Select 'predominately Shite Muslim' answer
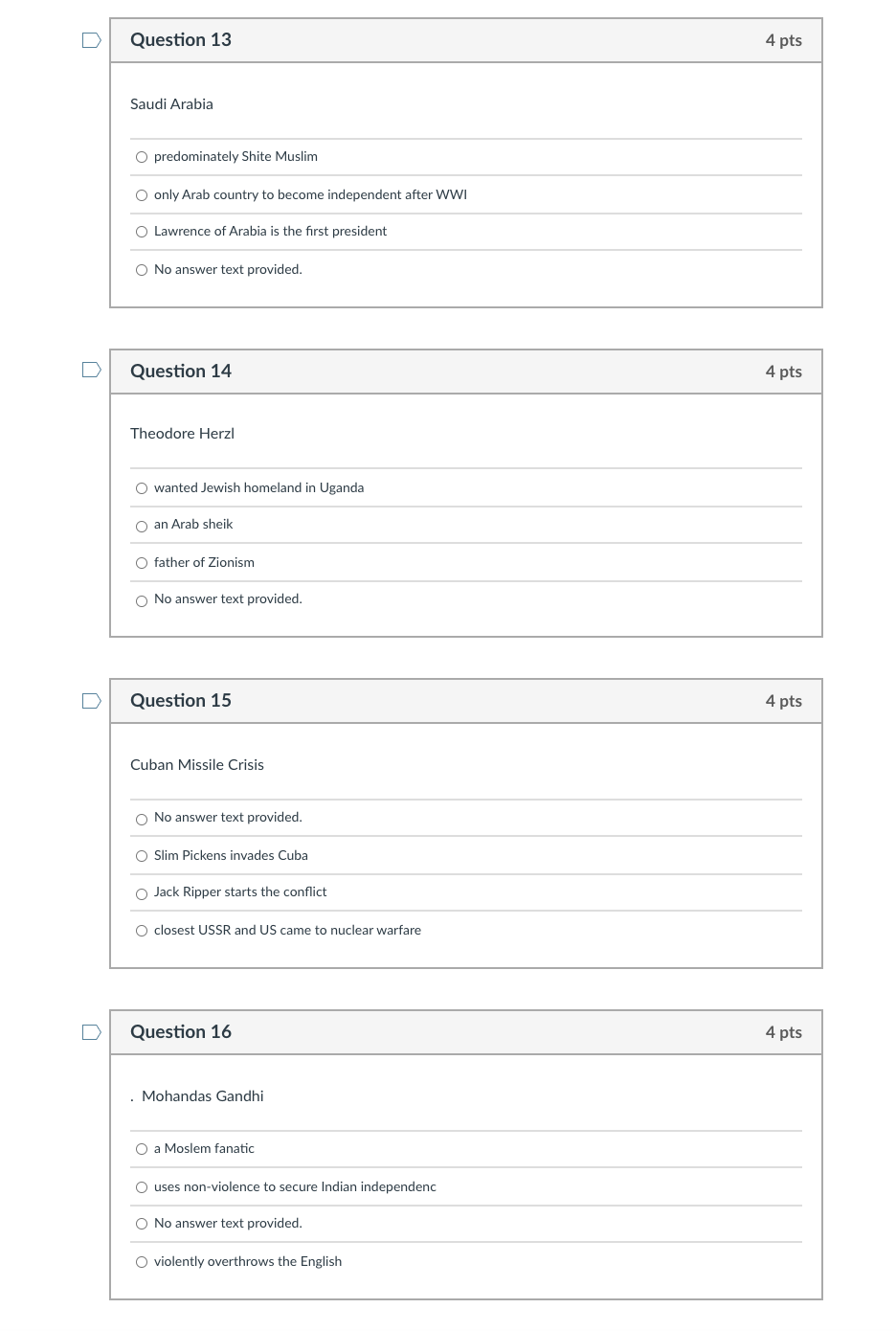896x1331 pixels. click(142, 157)
